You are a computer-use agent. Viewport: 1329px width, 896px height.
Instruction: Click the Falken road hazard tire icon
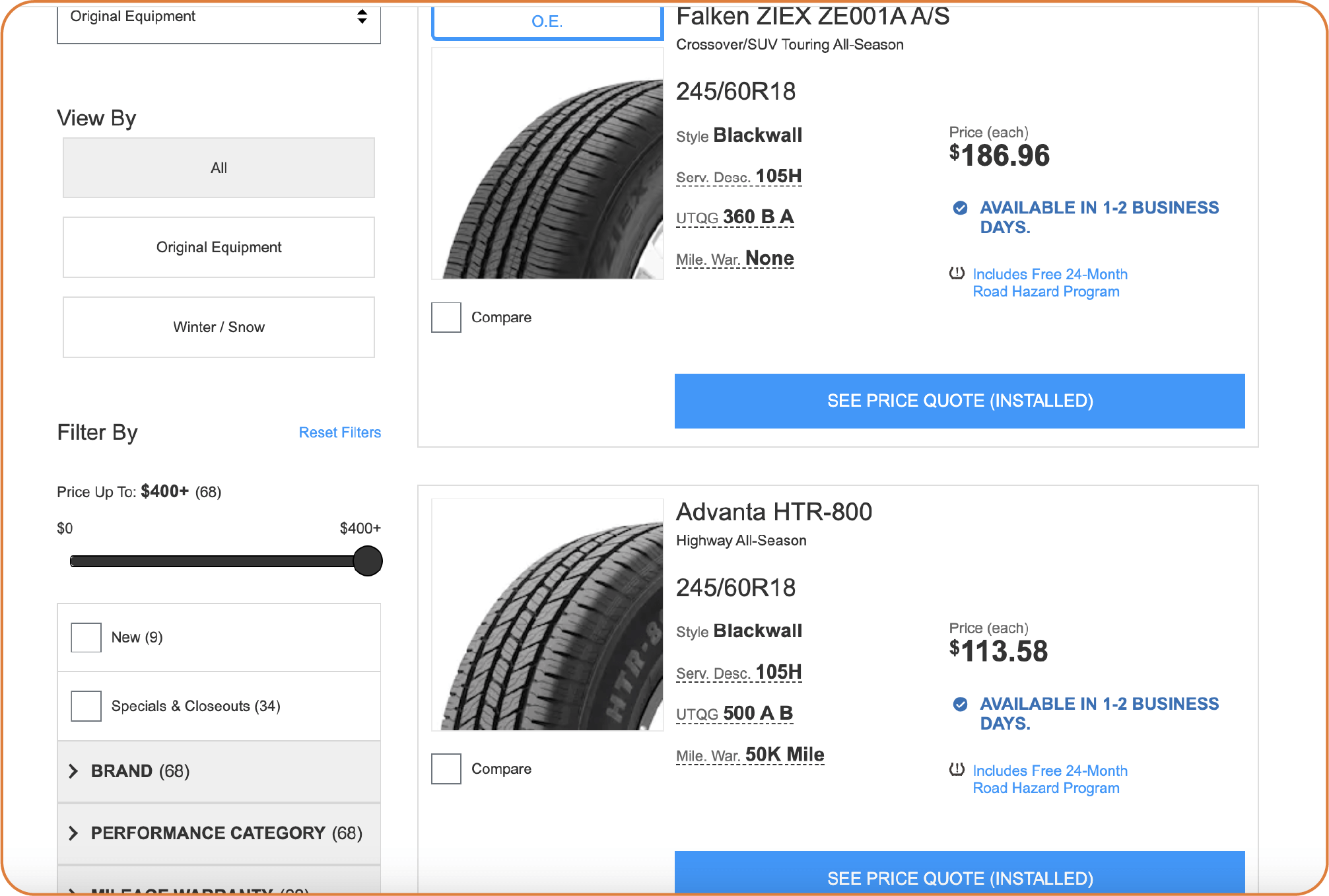pyautogui.click(x=957, y=273)
